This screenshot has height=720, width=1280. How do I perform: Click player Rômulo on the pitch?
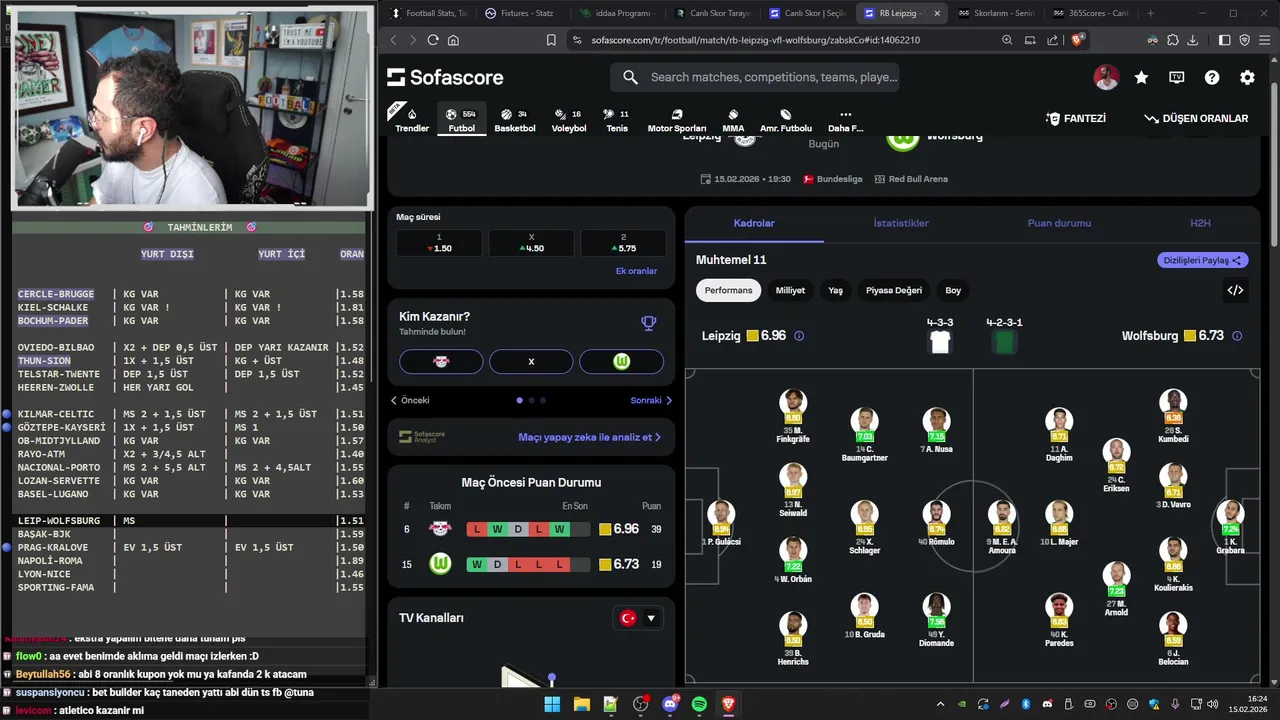(936, 524)
